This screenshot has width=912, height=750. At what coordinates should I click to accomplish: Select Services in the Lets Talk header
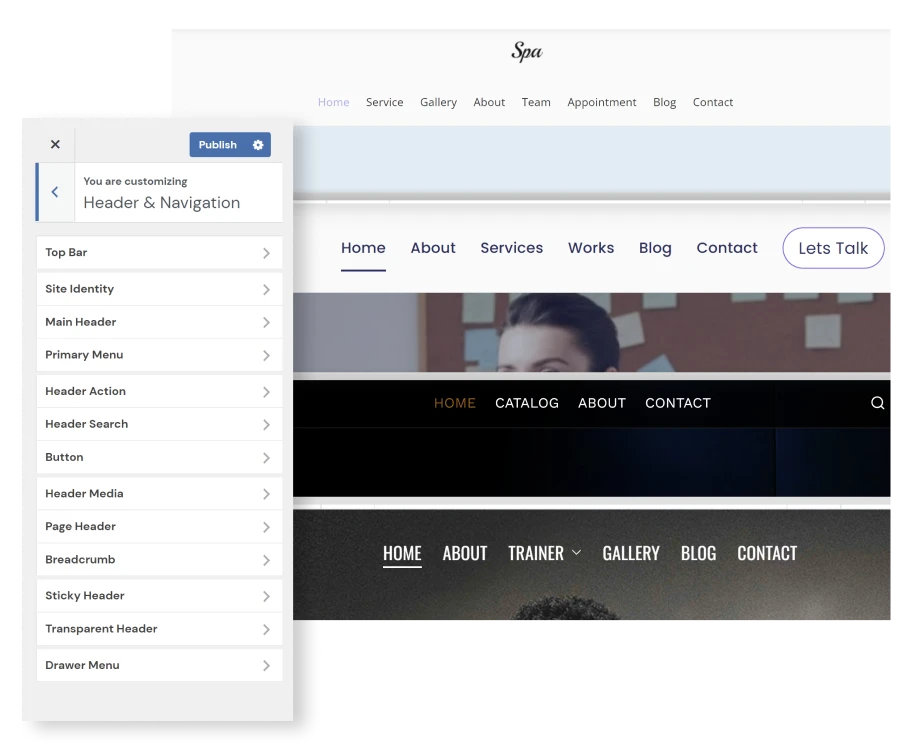click(x=512, y=248)
